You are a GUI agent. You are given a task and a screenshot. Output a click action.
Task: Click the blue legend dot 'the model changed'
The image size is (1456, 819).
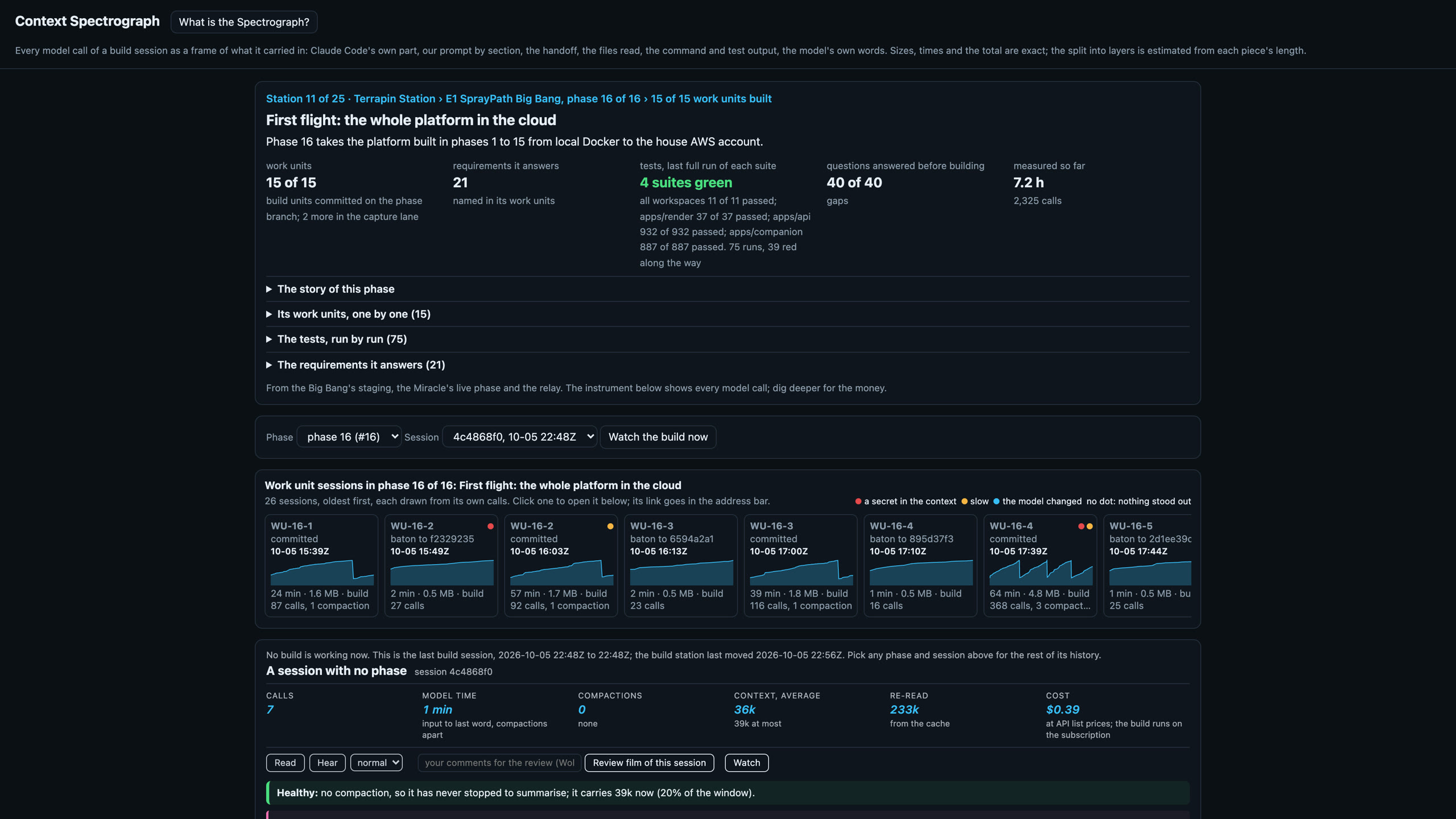(x=996, y=501)
